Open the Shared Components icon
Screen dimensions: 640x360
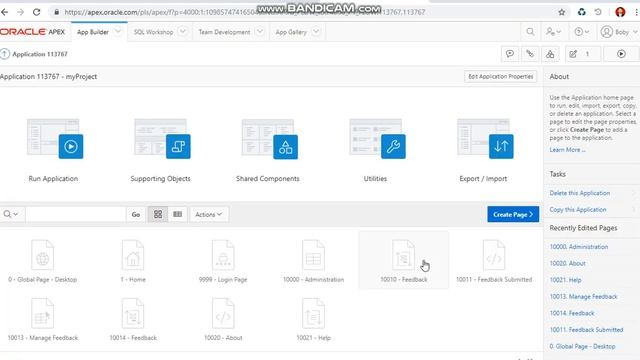click(269, 139)
